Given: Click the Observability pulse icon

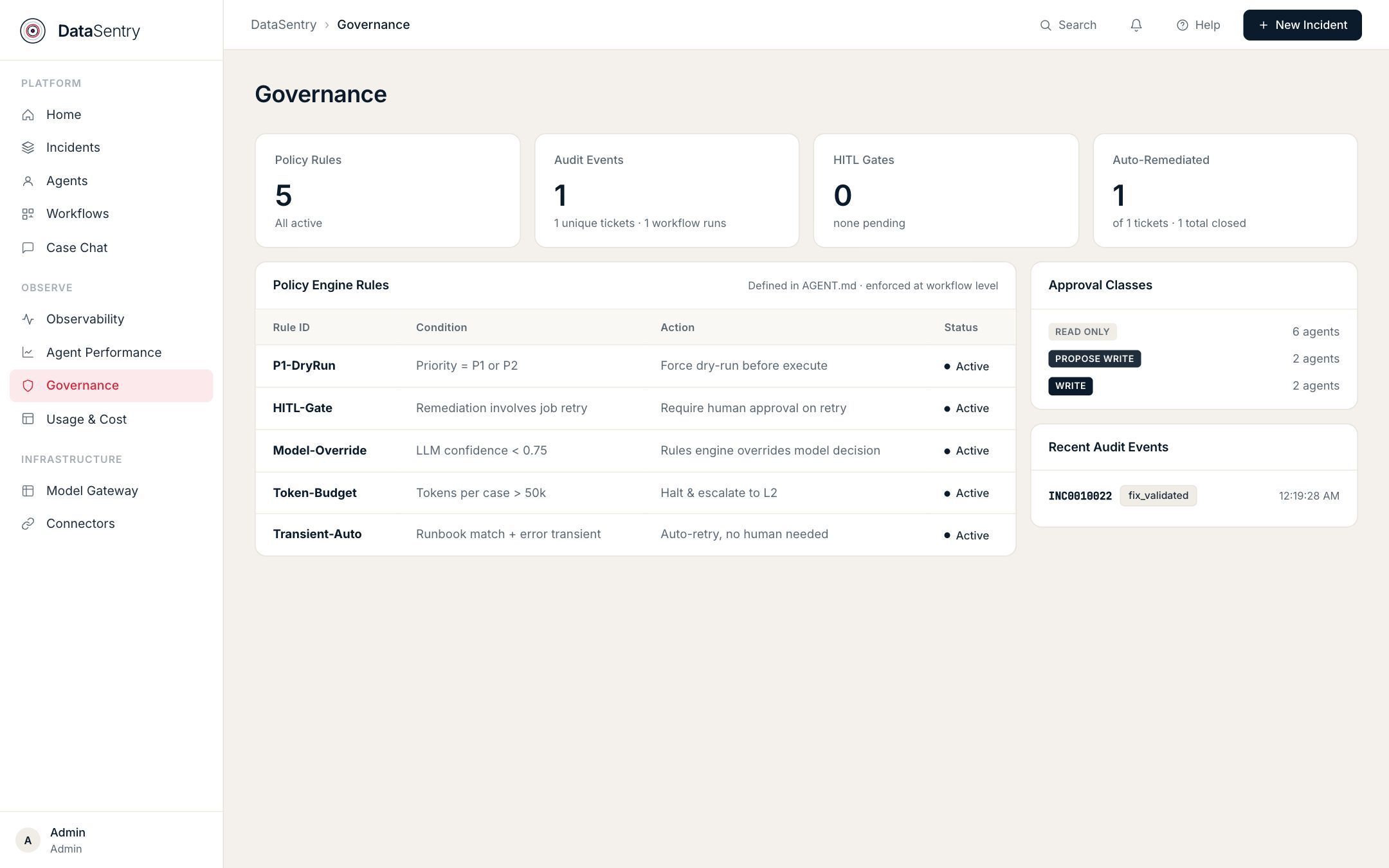Looking at the screenshot, I should tap(28, 319).
